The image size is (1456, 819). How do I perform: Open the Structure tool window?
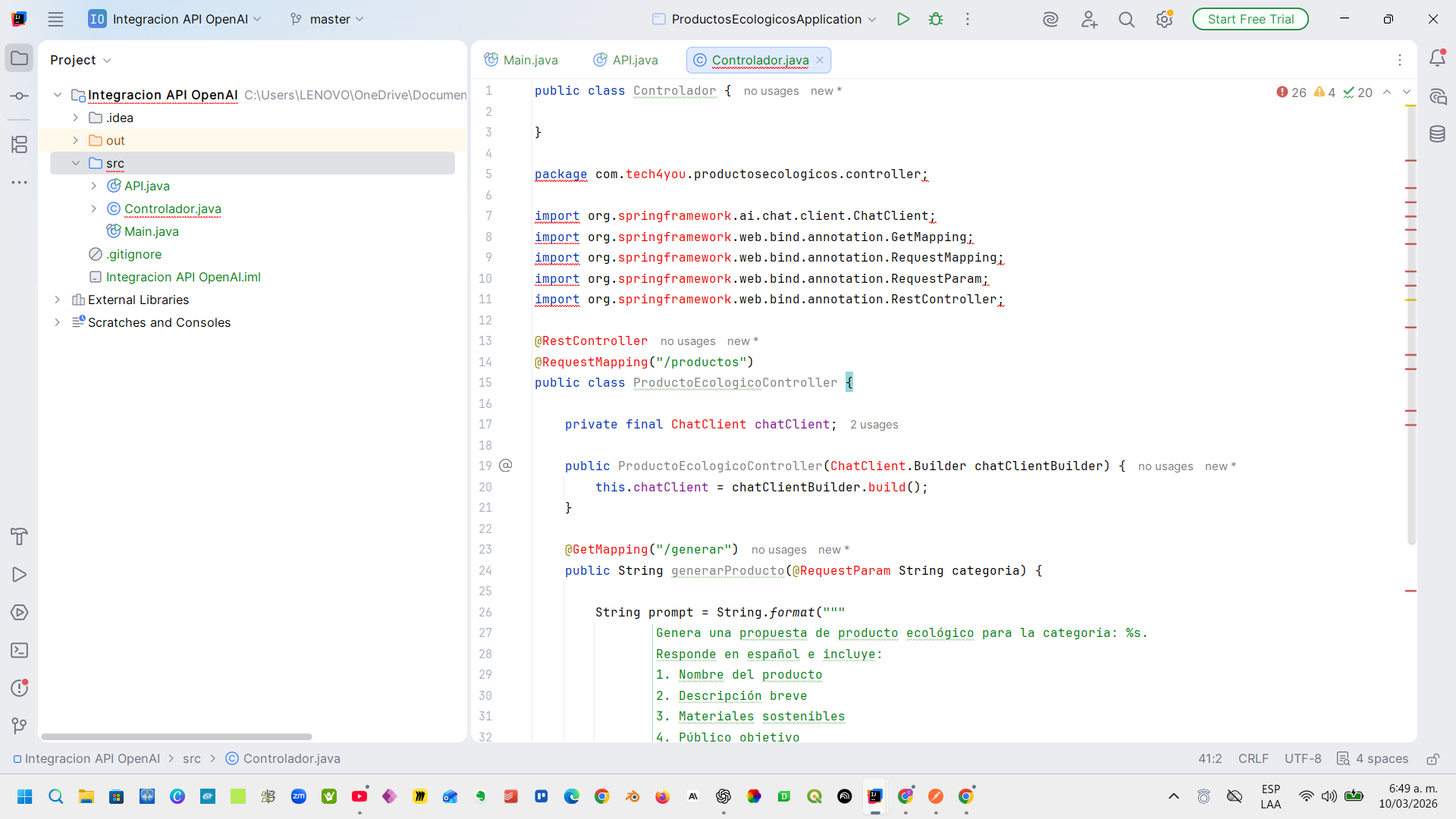(x=20, y=144)
